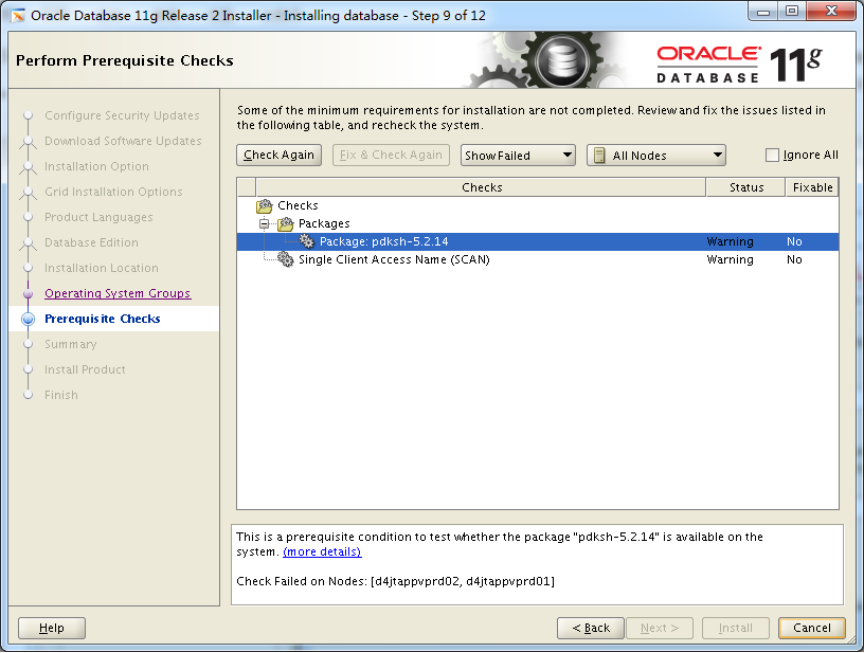864x653 pixels.
Task: Open the Show Failed filter dropdown
Action: click(x=518, y=155)
